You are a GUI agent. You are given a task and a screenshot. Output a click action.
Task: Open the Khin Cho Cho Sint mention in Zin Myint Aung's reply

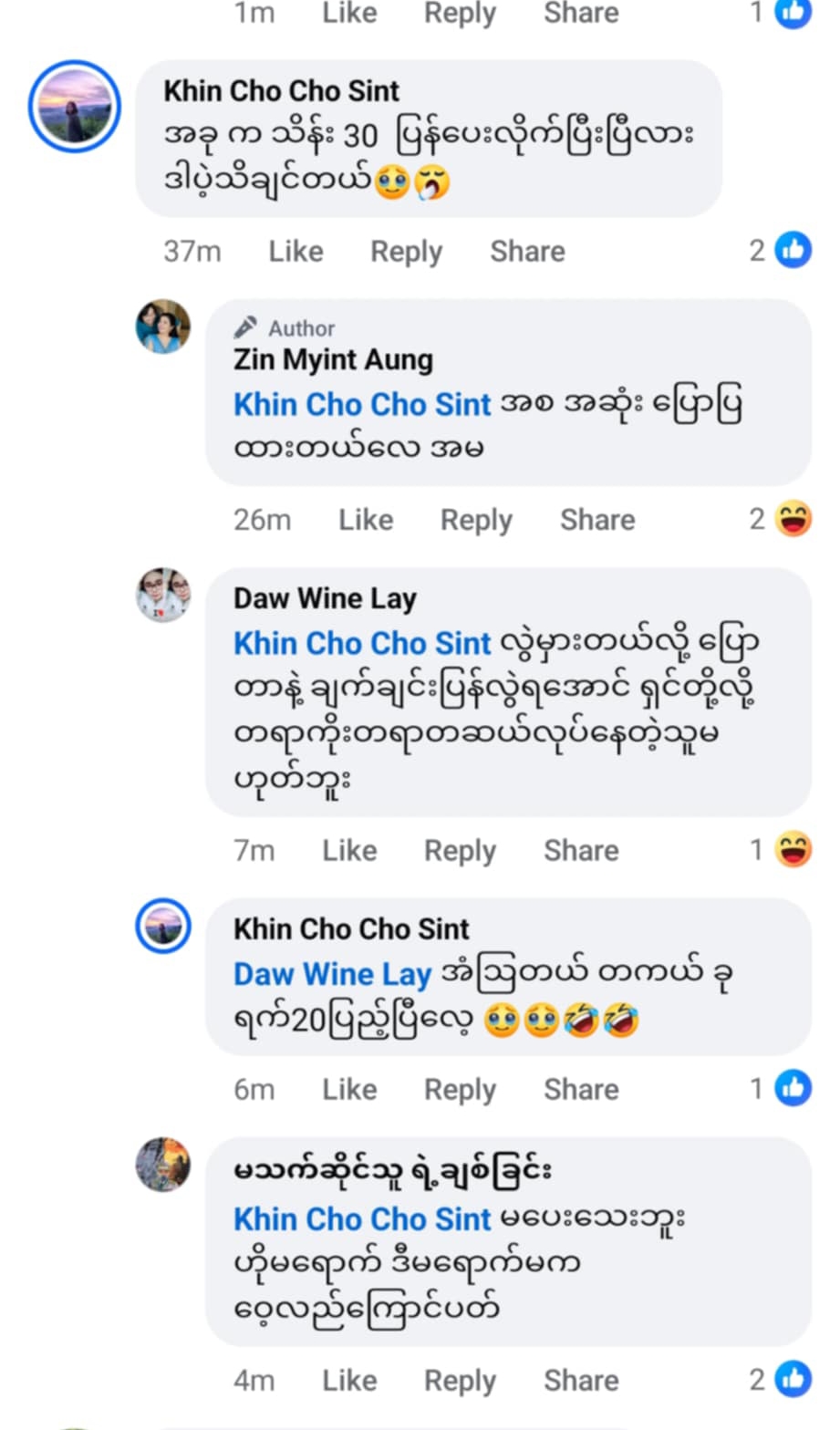362,404
